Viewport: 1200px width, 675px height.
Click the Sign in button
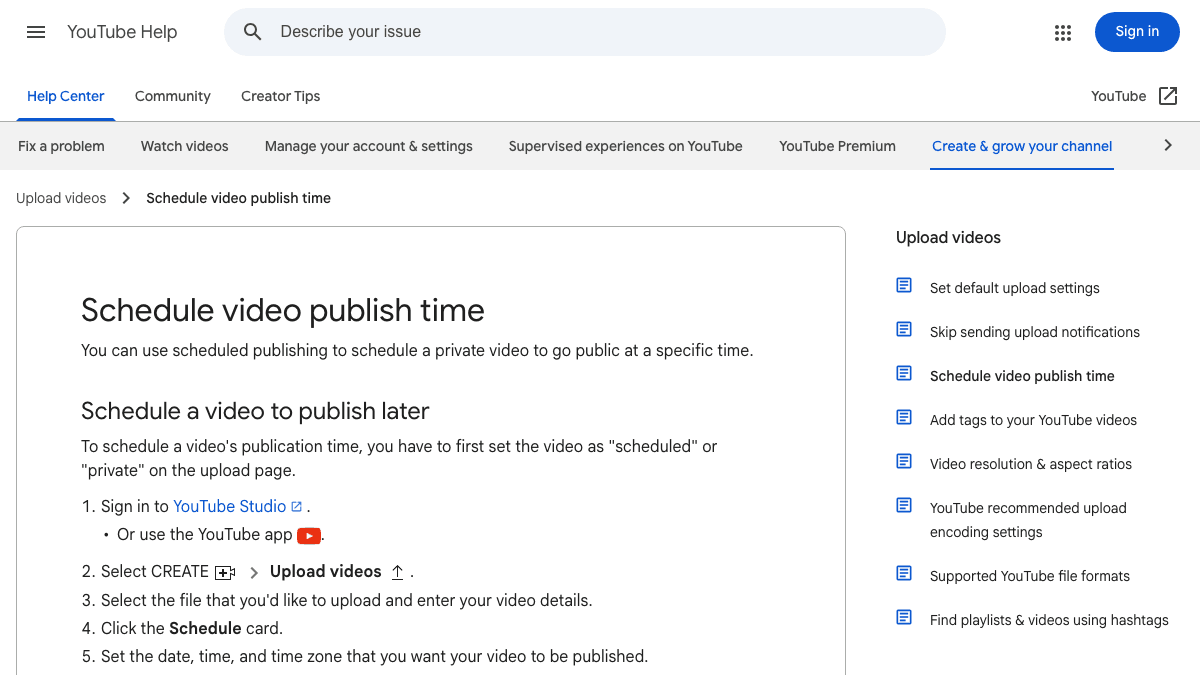tap(1137, 32)
